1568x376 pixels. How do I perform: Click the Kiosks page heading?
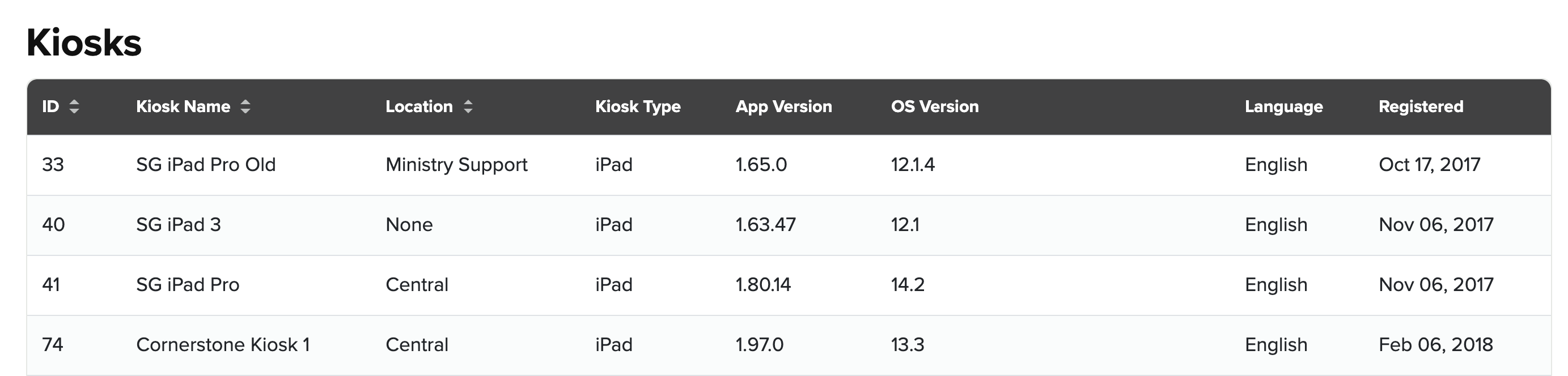coord(84,42)
